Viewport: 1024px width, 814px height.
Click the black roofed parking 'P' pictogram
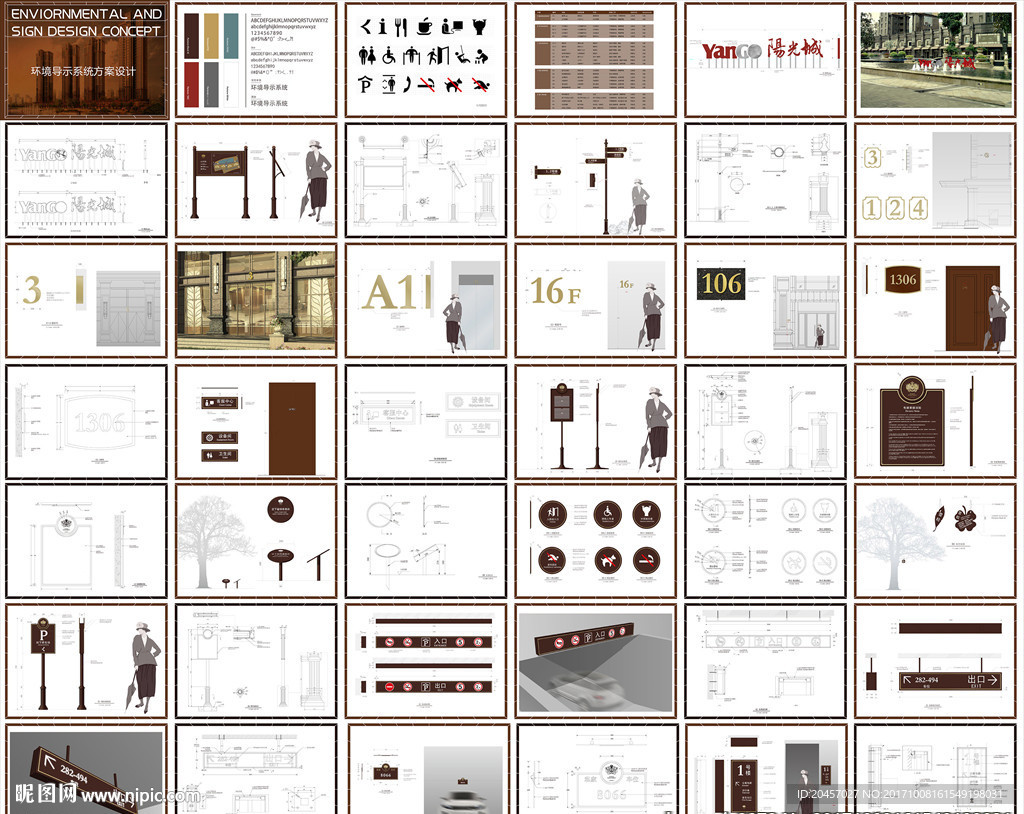[366, 84]
